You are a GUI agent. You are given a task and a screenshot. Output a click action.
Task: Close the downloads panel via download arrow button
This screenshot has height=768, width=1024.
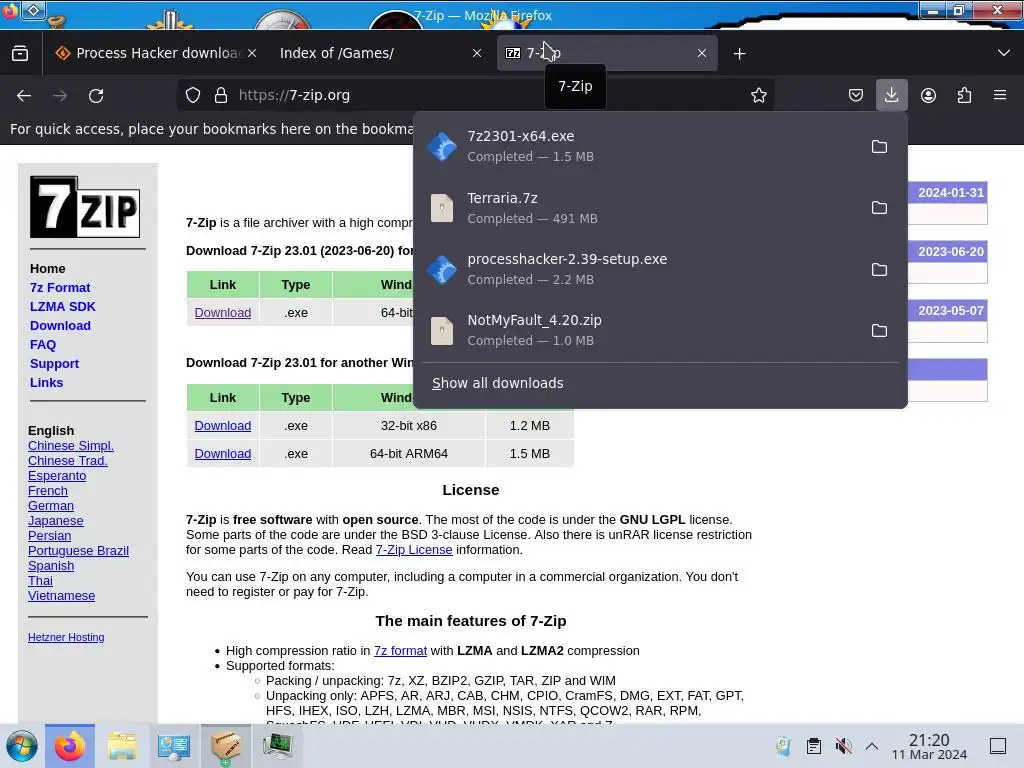pyautogui.click(x=891, y=95)
